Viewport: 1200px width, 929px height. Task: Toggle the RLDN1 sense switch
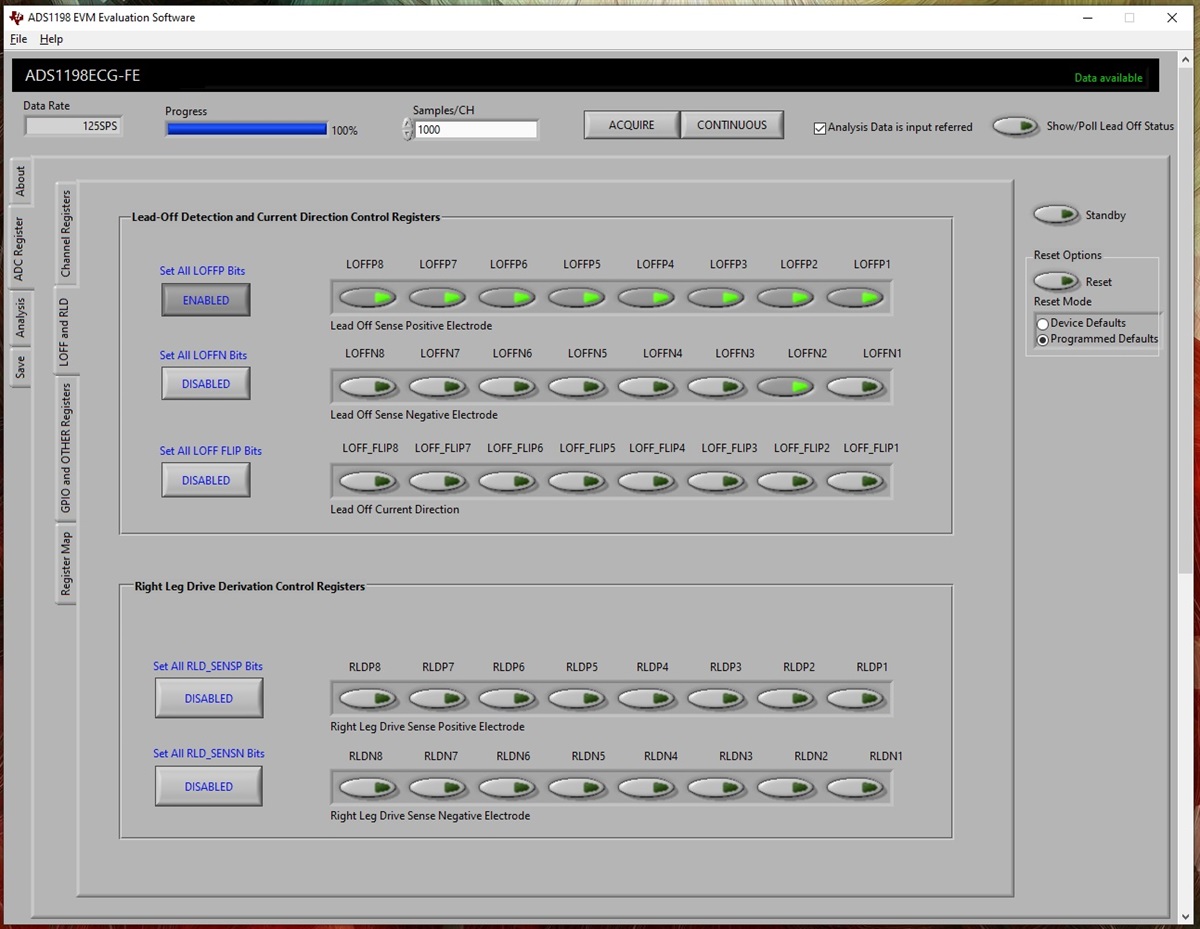pos(855,787)
